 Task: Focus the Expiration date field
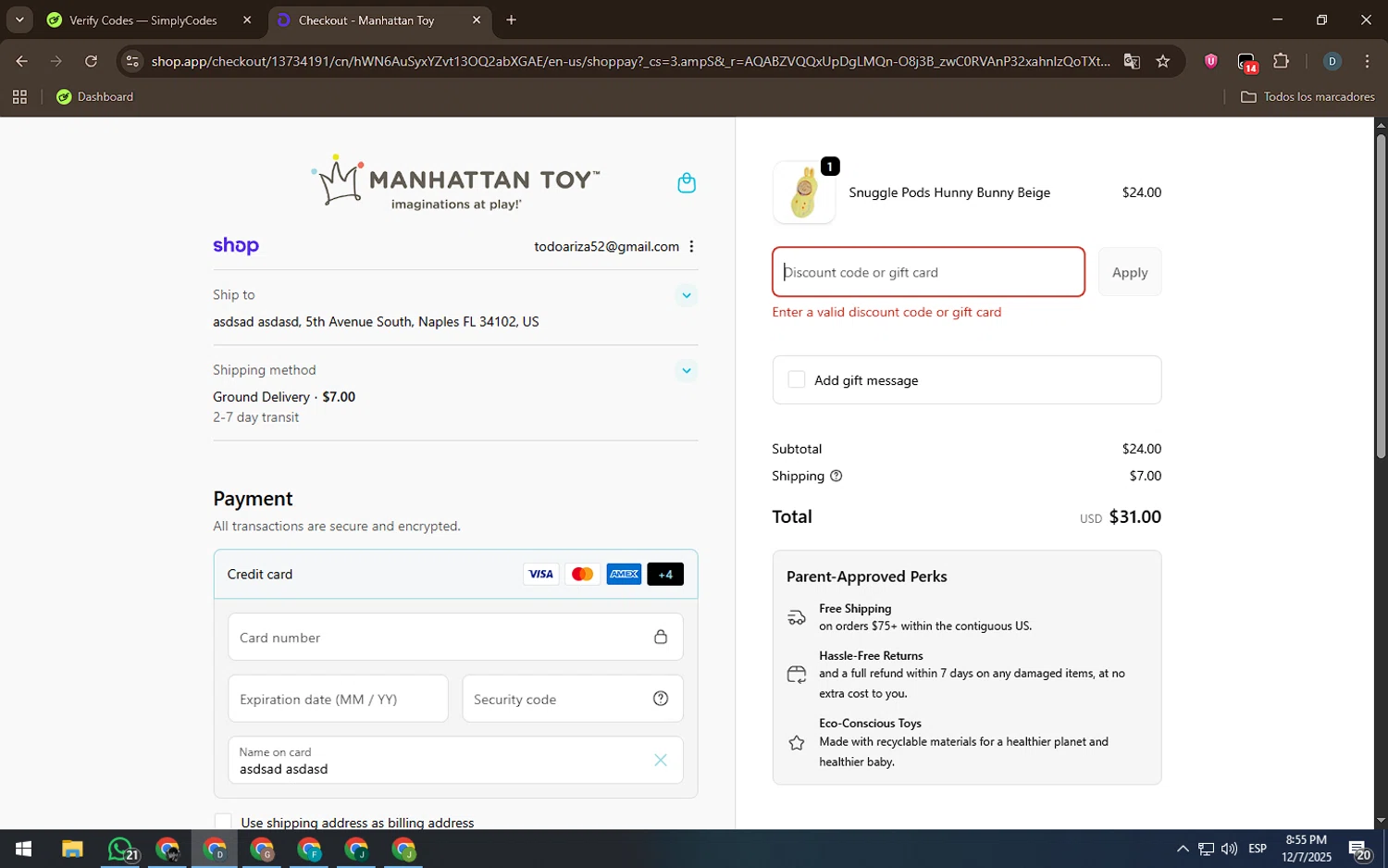click(338, 699)
